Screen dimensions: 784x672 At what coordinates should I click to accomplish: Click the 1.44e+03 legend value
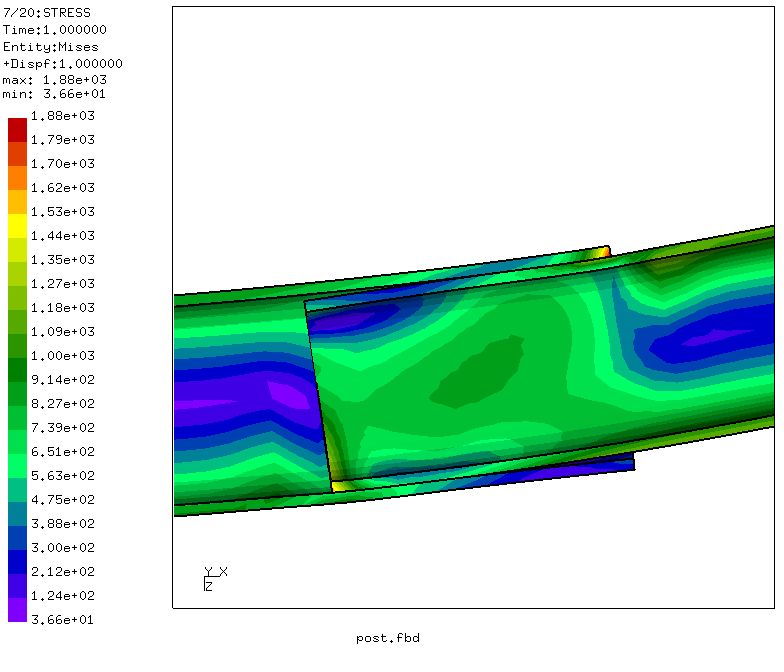tap(62, 236)
